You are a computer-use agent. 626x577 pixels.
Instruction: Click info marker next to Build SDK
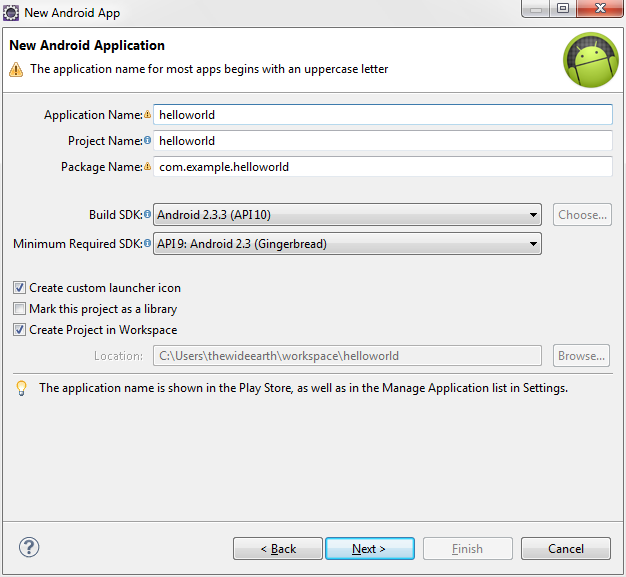coord(147,214)
